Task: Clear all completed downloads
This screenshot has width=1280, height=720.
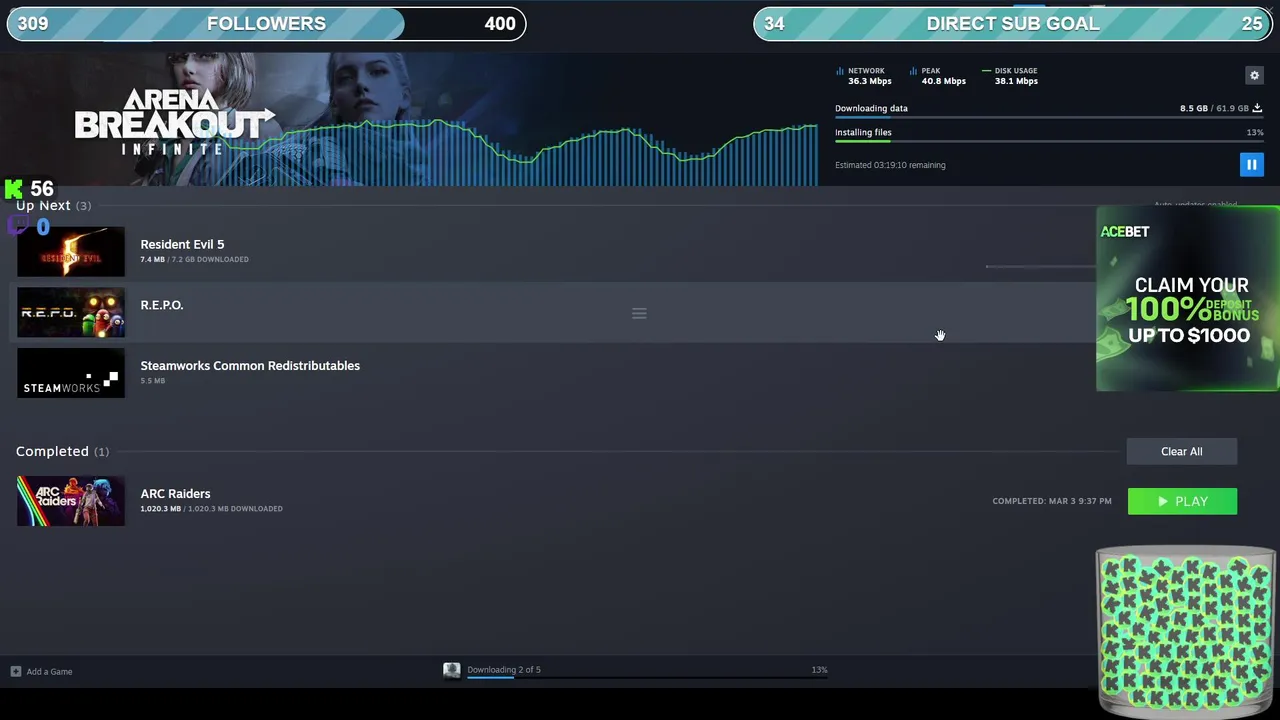Action: [x=1182, y=451]
